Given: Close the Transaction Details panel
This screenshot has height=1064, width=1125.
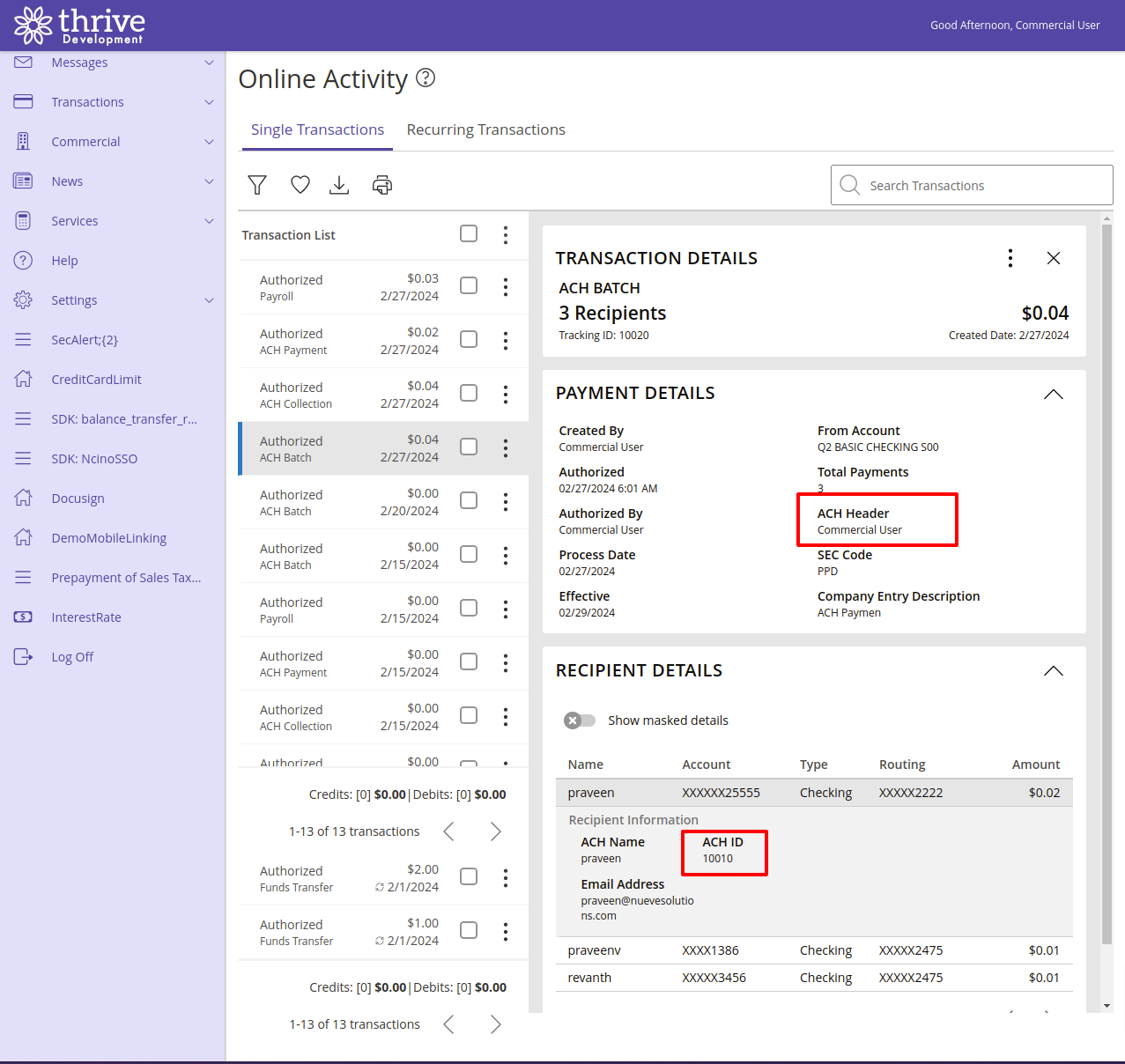Looking at the screenshot, I should tap(1054, 258).
